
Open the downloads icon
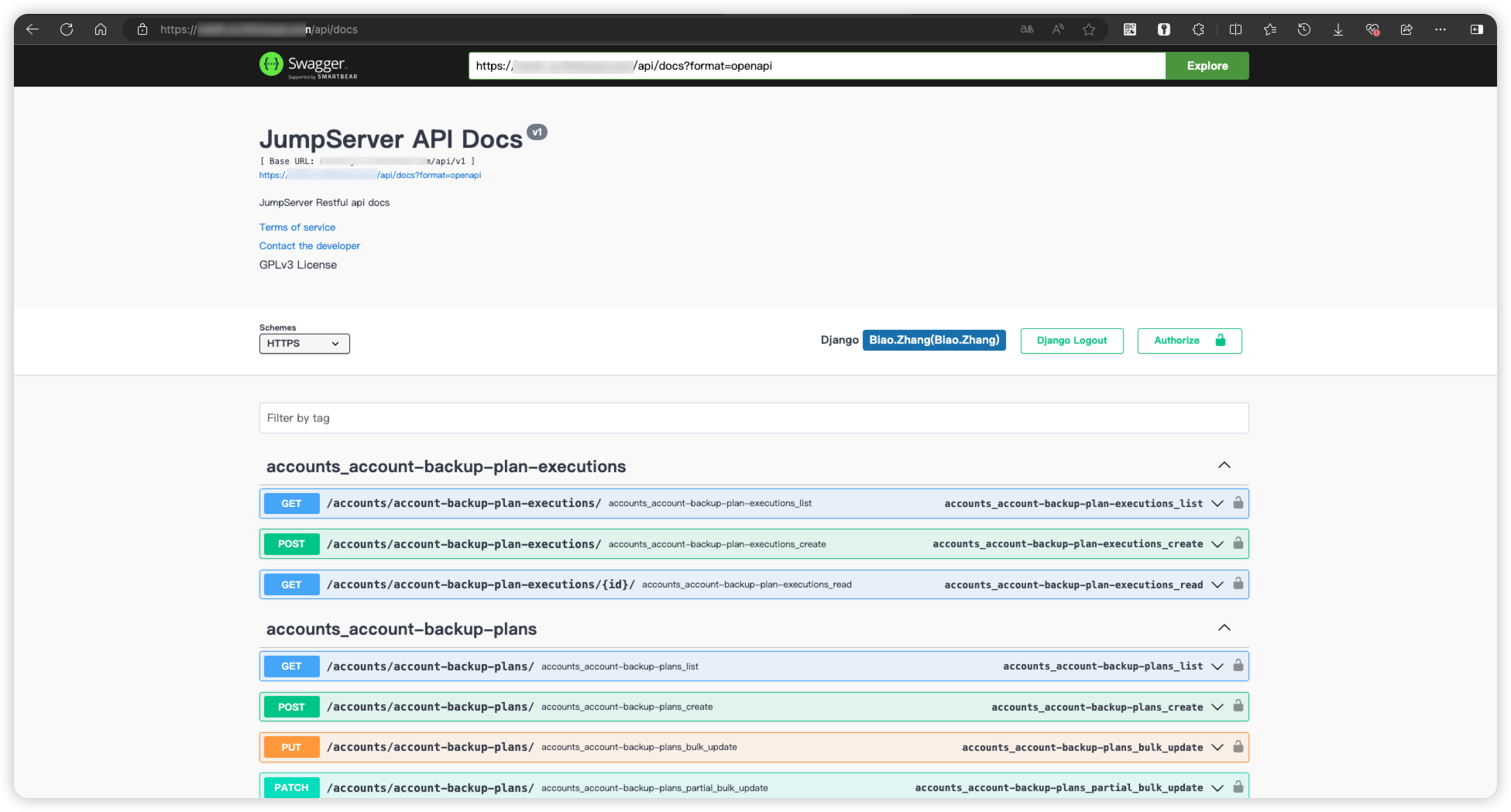tap(1338, 29)
